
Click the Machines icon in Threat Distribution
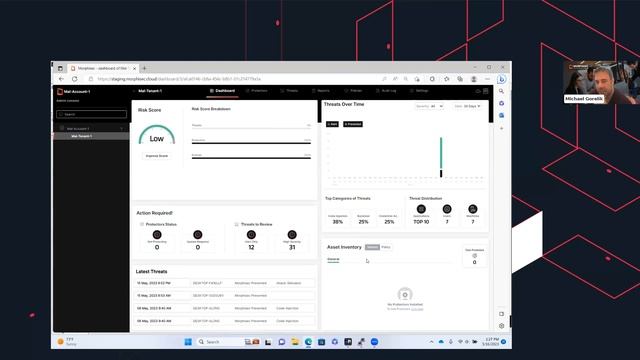pos(473,209)
